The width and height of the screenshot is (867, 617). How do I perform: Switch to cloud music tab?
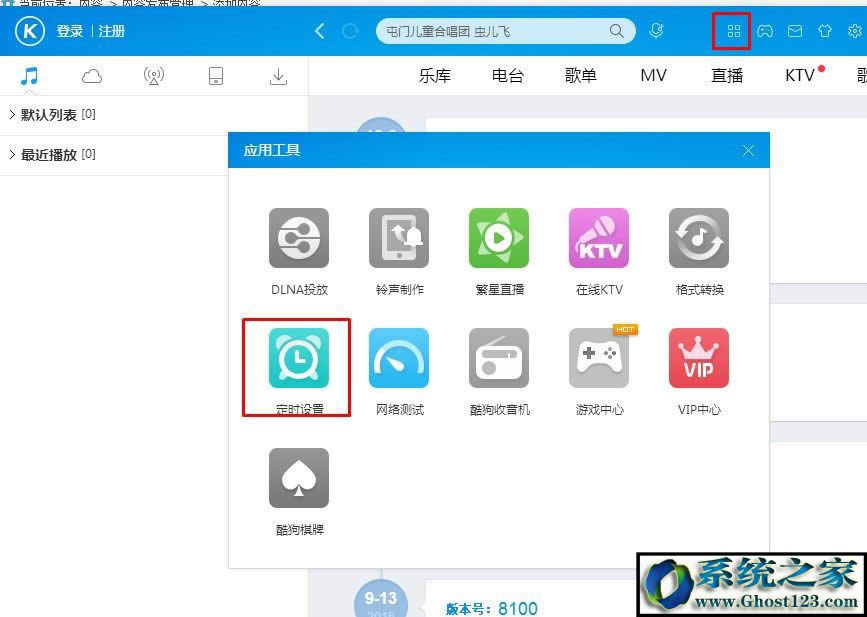[x=92, y=76]
